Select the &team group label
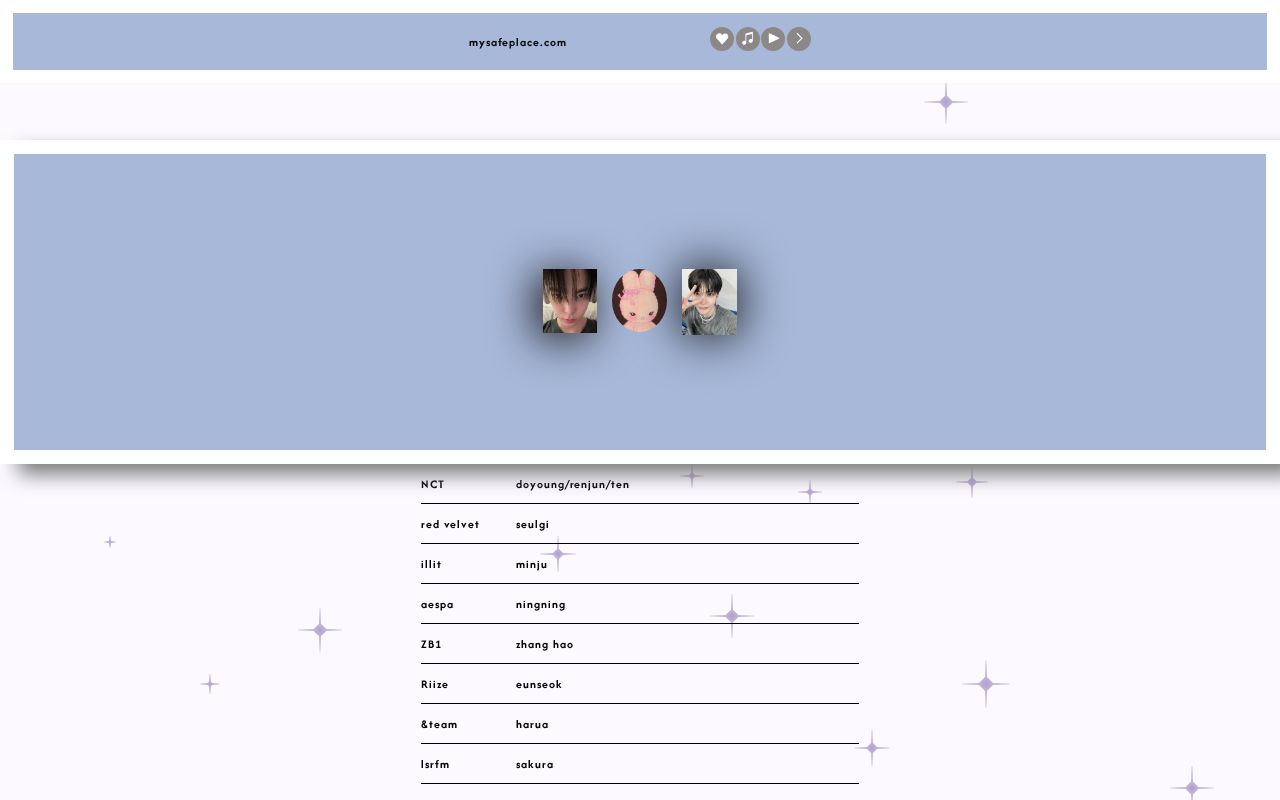1280x800 pixels. [x=439, y=724]
